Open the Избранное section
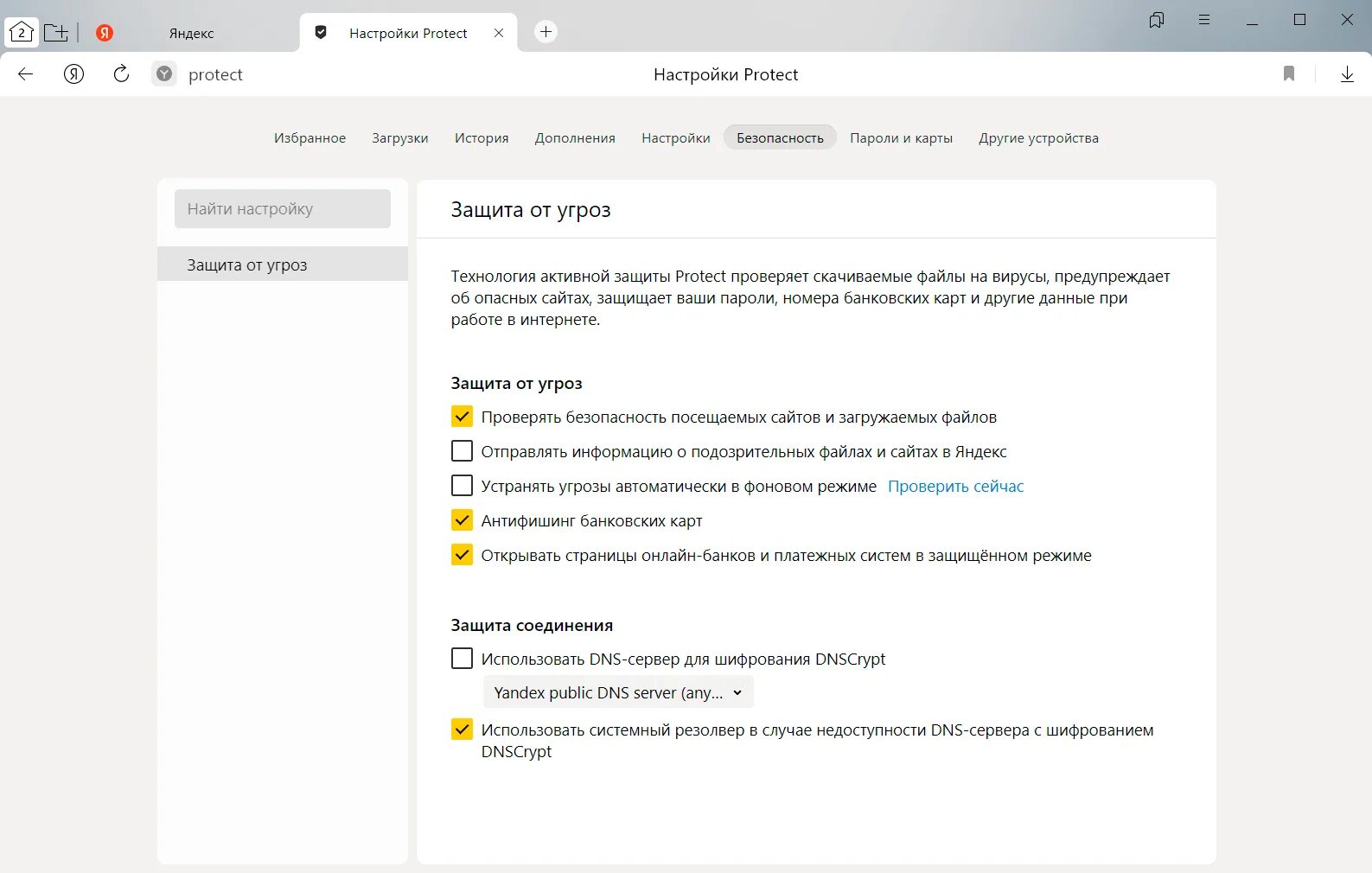1372x873 pixels. click(309, 138)
